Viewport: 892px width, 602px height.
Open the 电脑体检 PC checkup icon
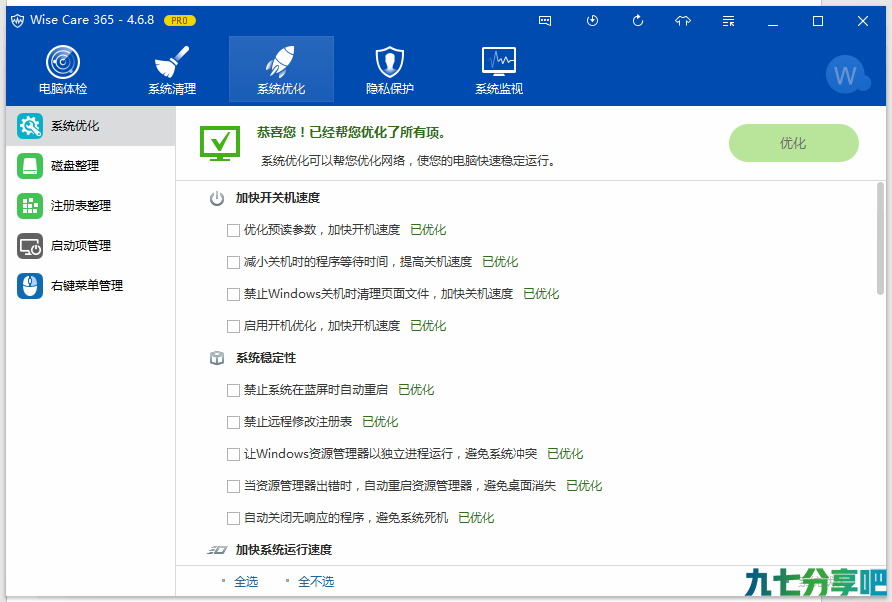pos(63,61)
